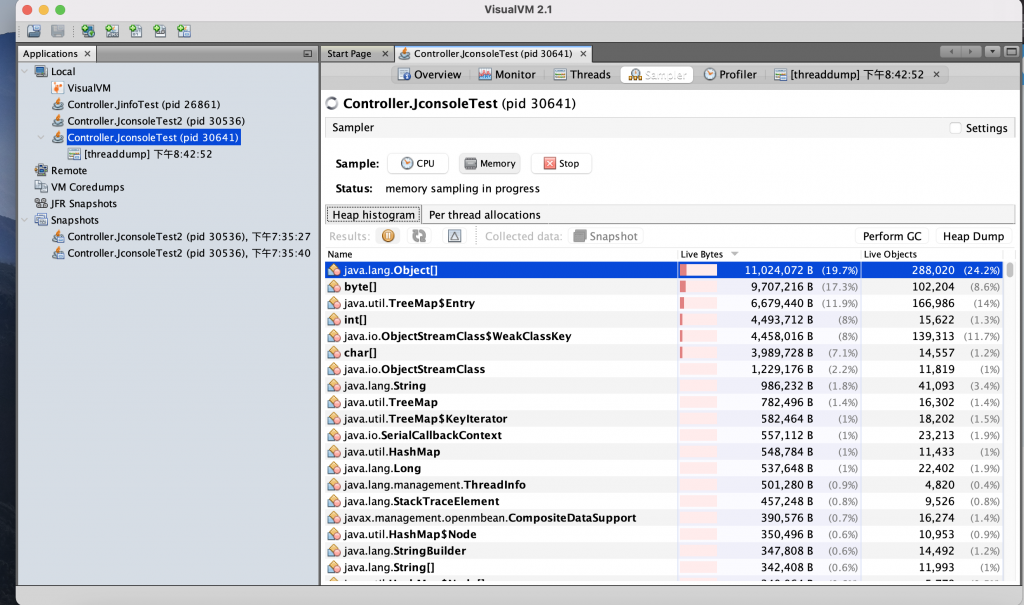The height and width of the screenshot is (605, 1024).
Task: Collapse Controller.JconsoleTest (pid 30641) node
Action: click(41, 137)
